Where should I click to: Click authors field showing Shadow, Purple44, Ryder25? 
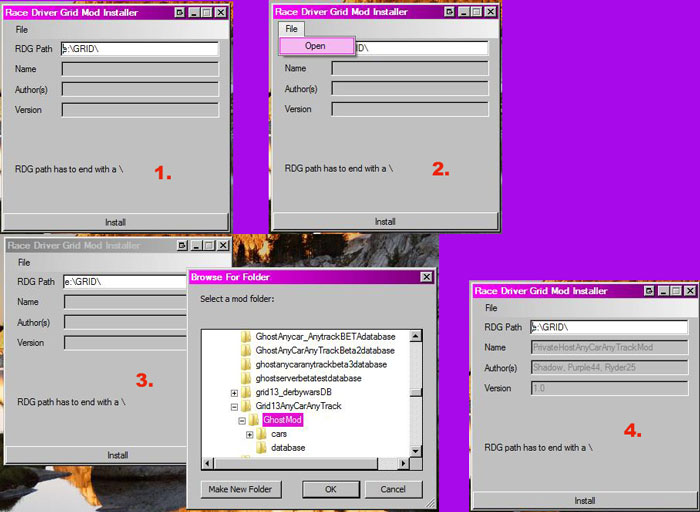pos(609,368)
